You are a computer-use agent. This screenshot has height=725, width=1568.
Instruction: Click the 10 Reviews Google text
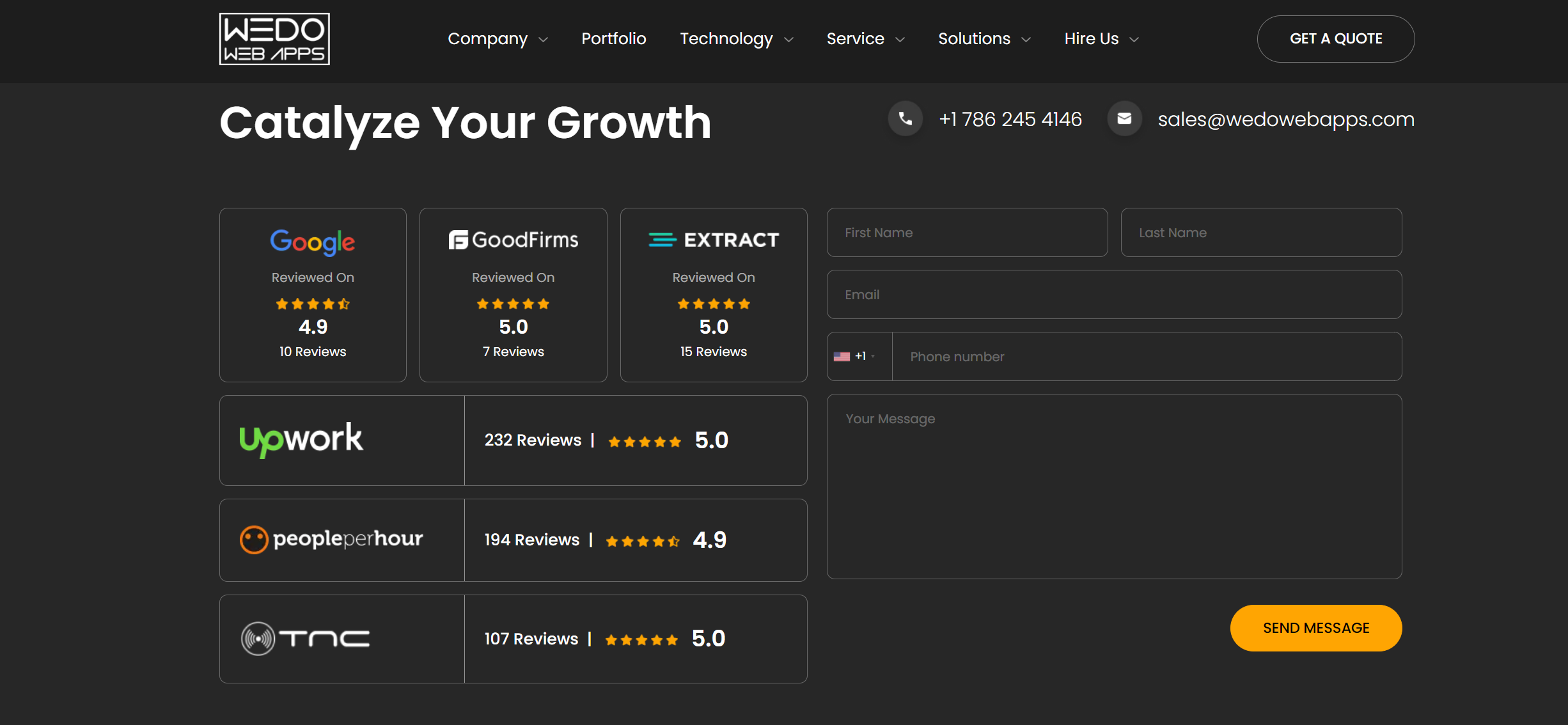pos(313,352)
